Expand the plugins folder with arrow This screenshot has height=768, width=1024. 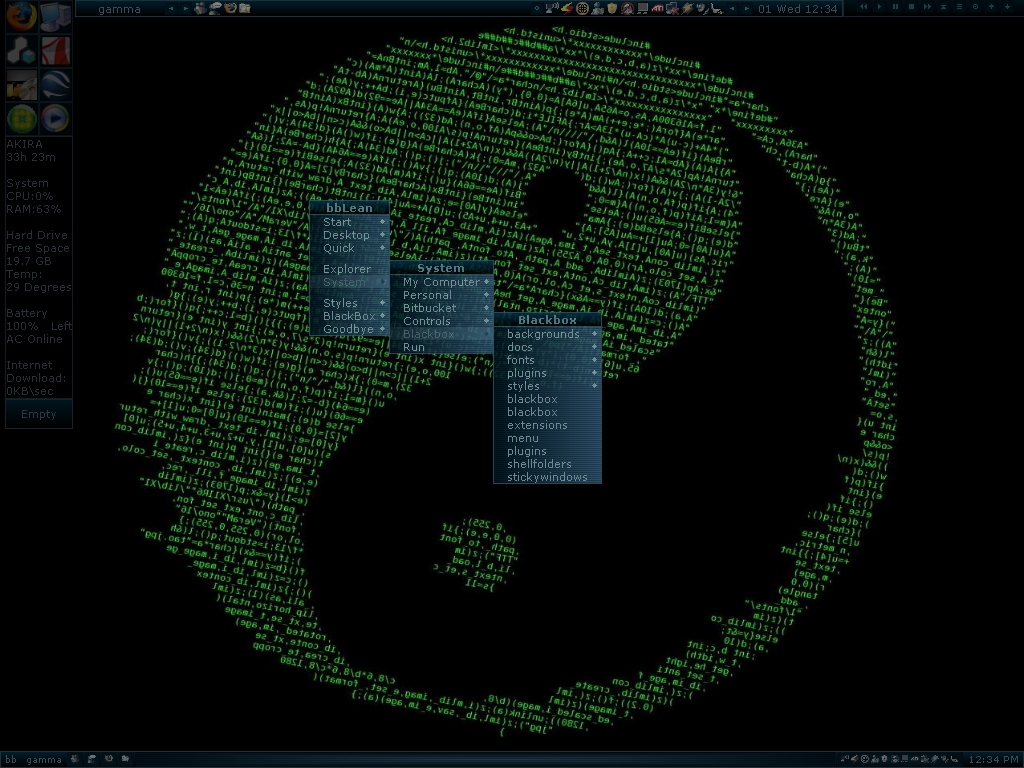coord(547,373)
